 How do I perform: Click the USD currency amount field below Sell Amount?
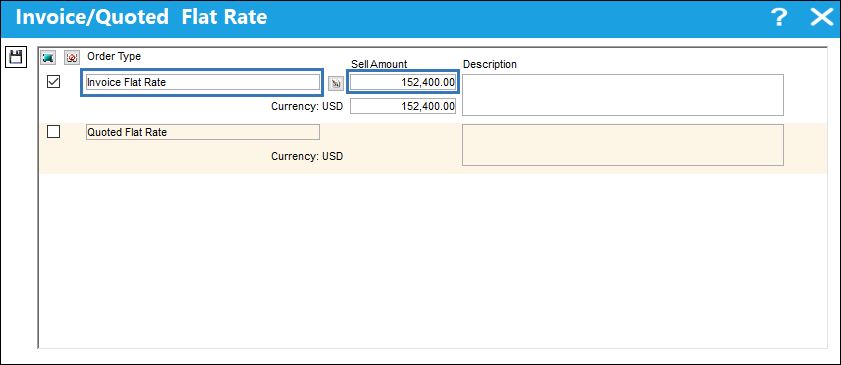click(x=403, y=106)
